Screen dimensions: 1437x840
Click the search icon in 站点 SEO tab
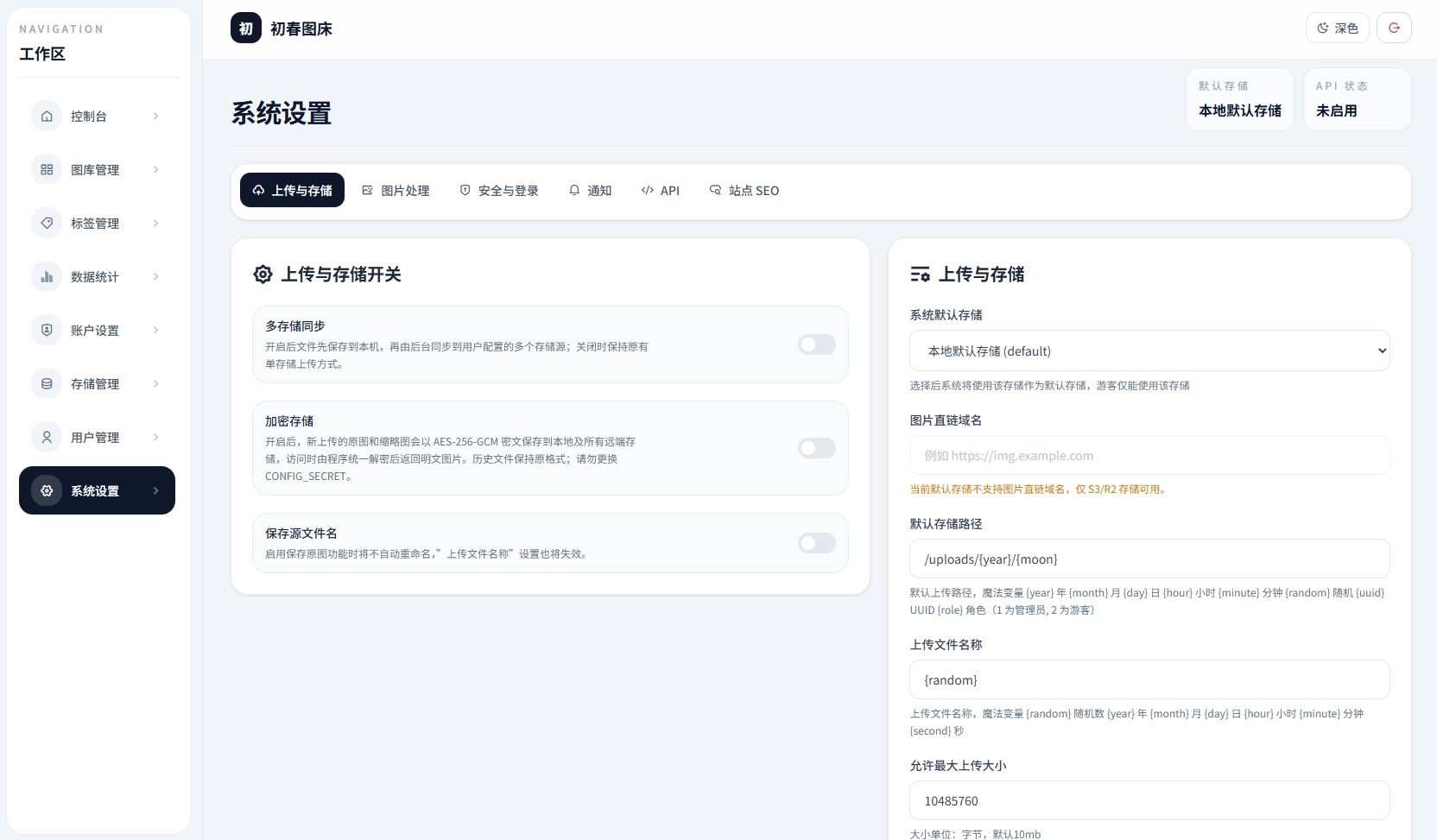click(715, 190)
